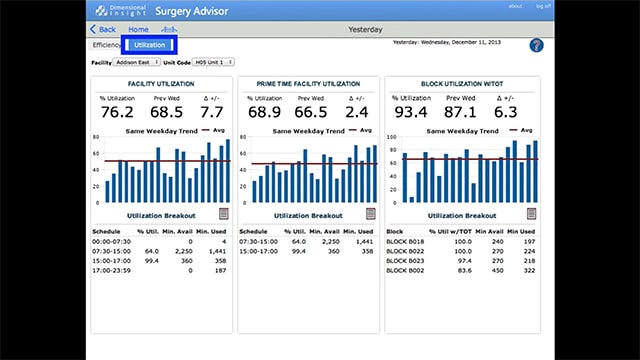
Task: Open the Unit Code dropdown
Action: pos(213,62)
